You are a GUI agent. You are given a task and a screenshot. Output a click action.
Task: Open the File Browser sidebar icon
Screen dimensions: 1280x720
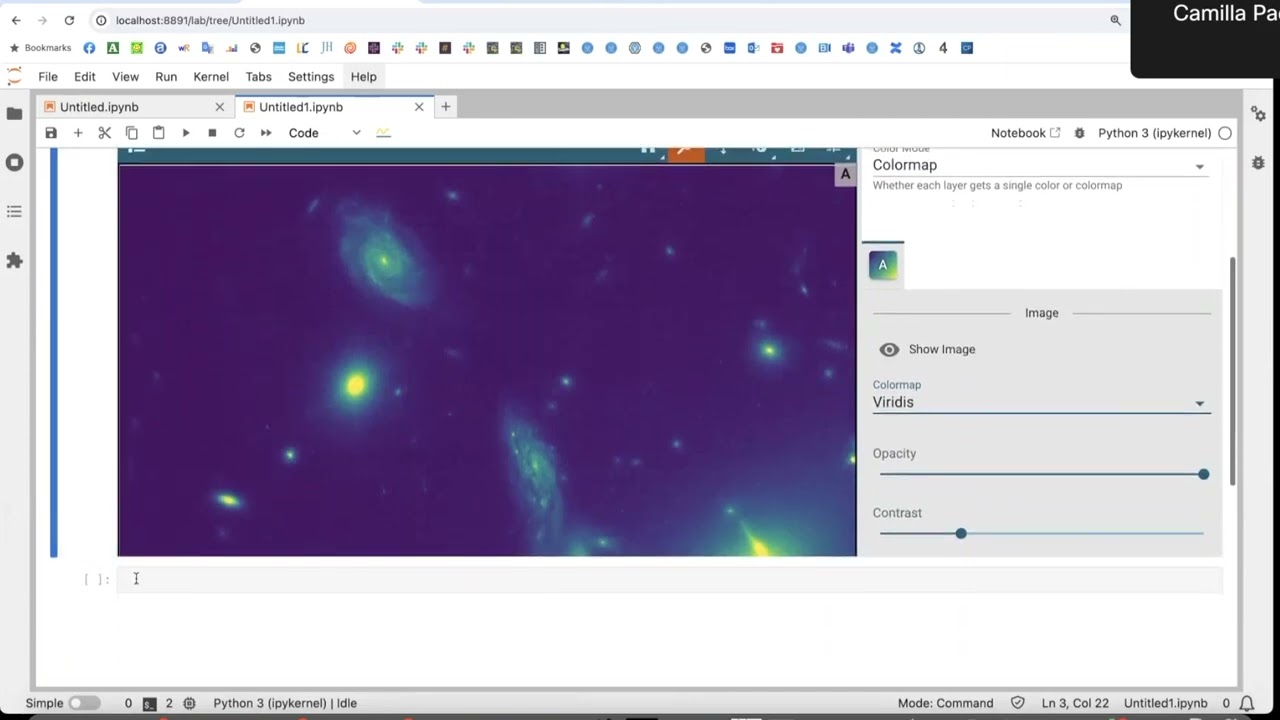point(14,114)
